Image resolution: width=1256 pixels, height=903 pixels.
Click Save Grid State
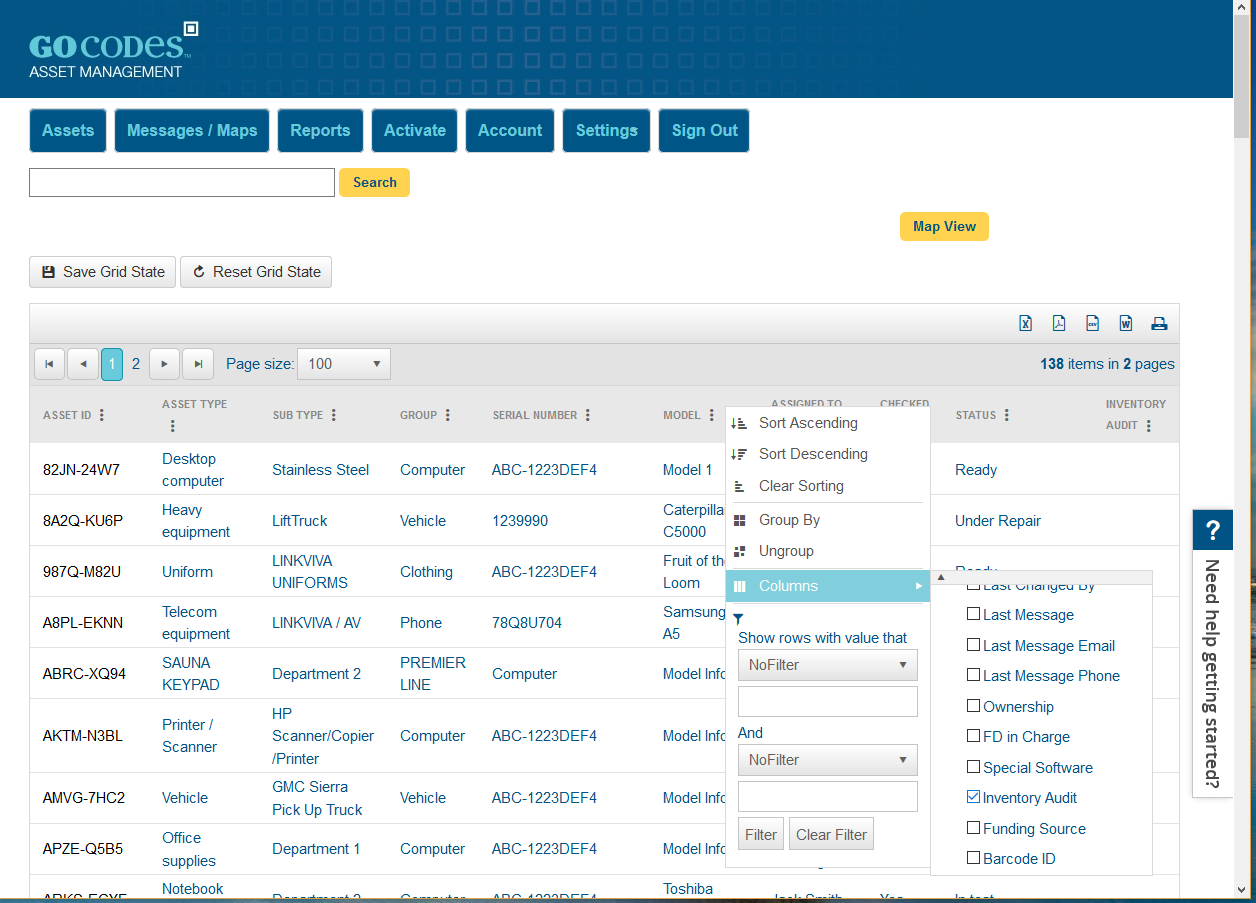tap(102, 272)
